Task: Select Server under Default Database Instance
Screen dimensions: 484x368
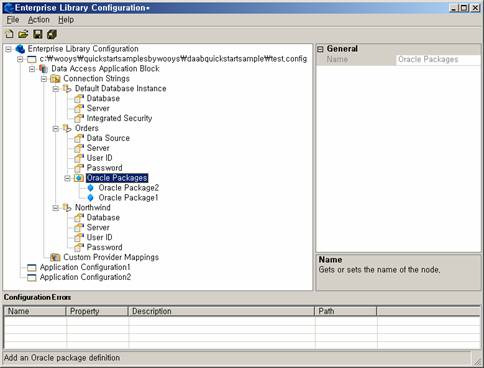Action: 98,108
